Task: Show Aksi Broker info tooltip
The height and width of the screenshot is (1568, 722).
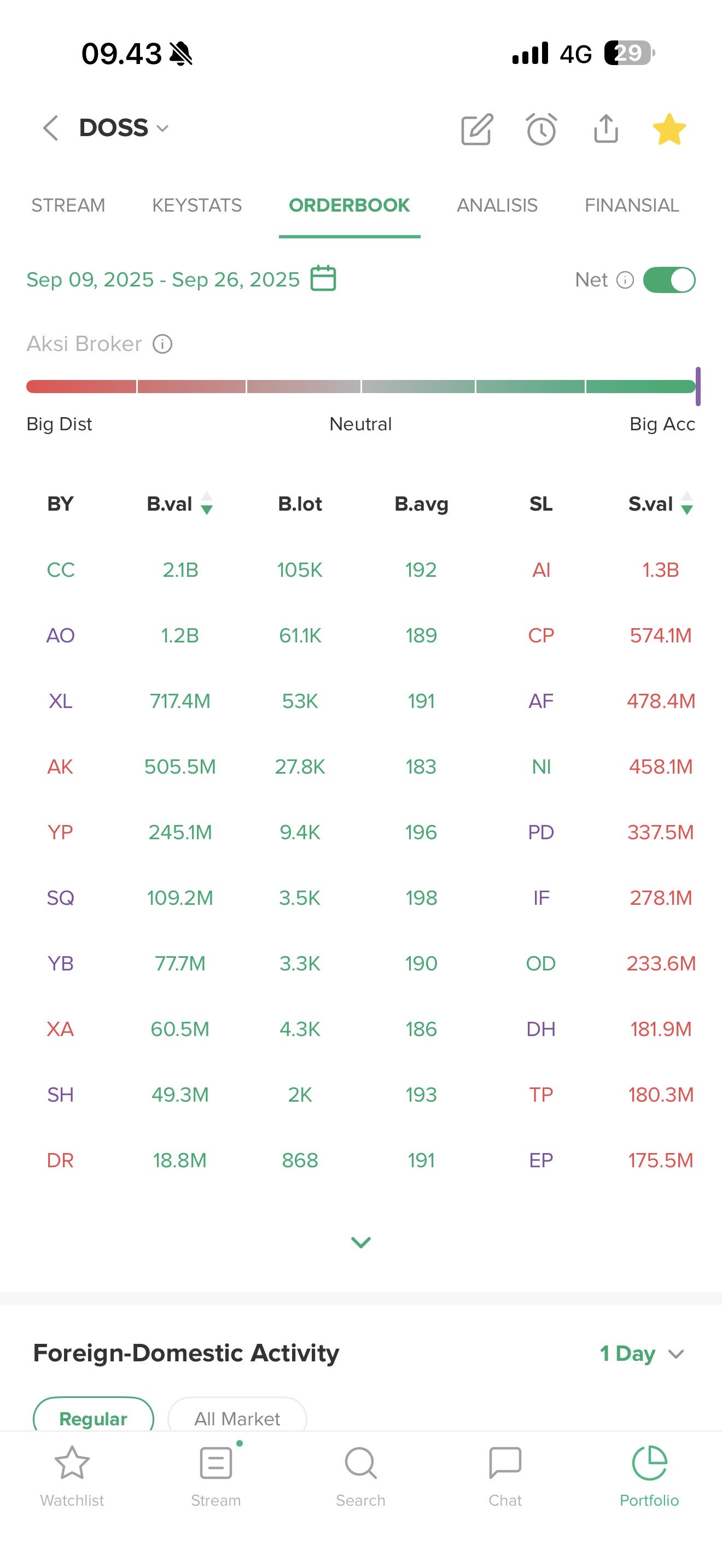Action: pyautogui.click(x=162, y=344)
